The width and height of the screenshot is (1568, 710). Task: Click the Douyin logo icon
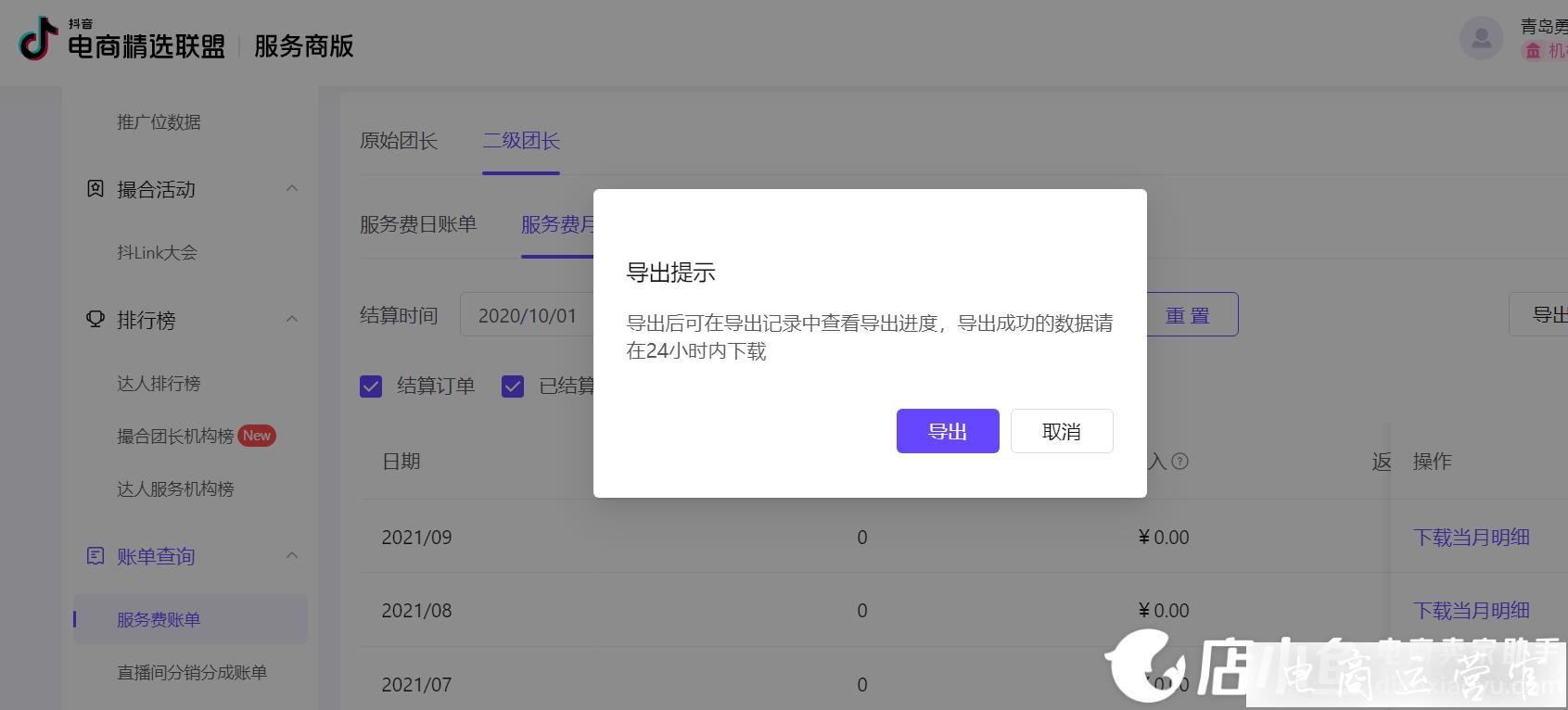pos(39,39)
